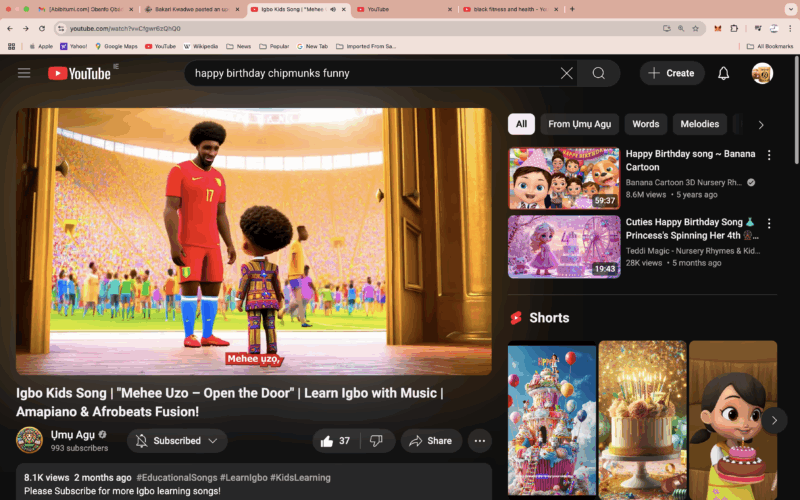Clear the search box text

(x=566, y=73)
